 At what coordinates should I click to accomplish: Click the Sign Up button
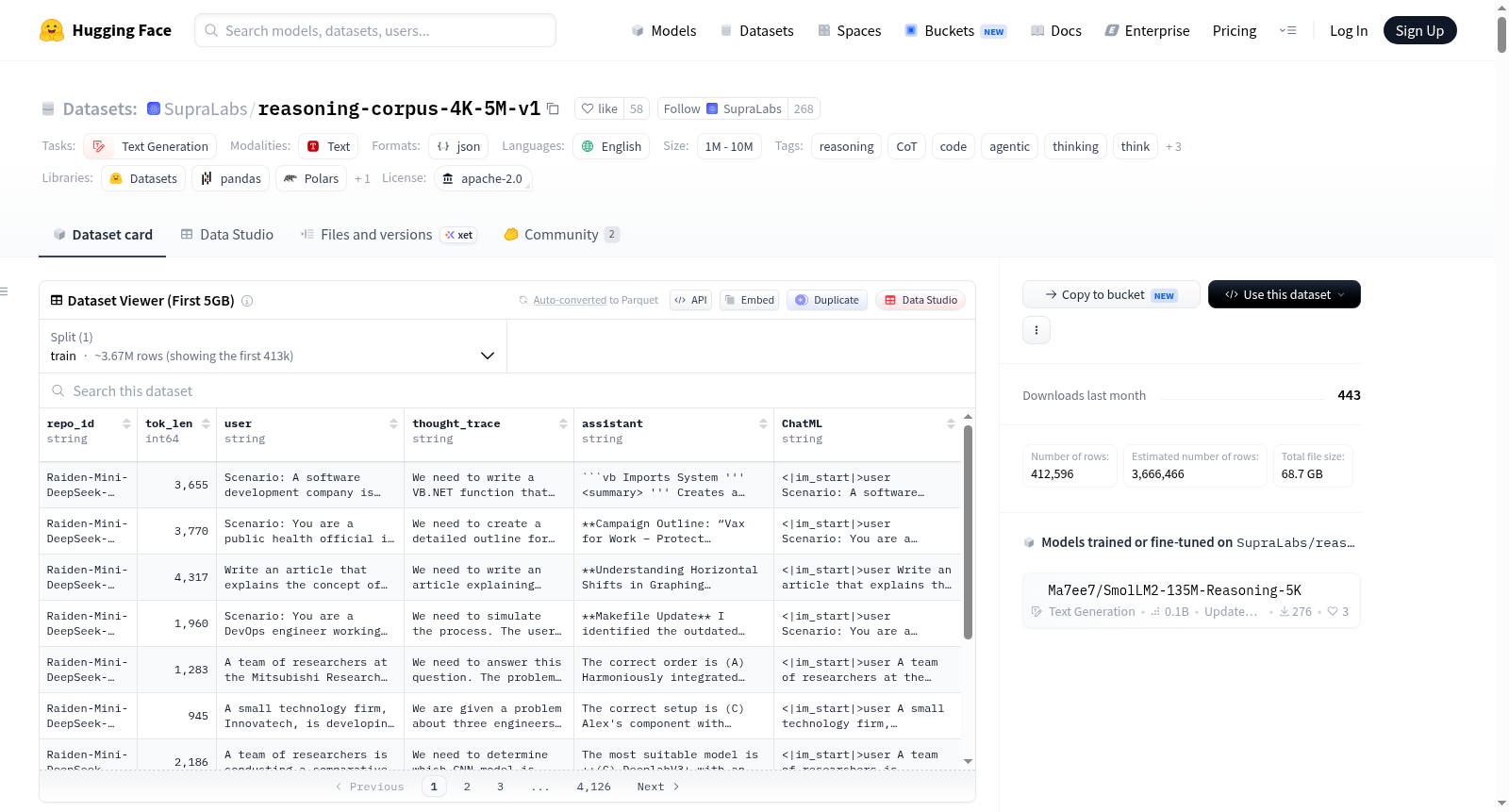(1419, 30)
